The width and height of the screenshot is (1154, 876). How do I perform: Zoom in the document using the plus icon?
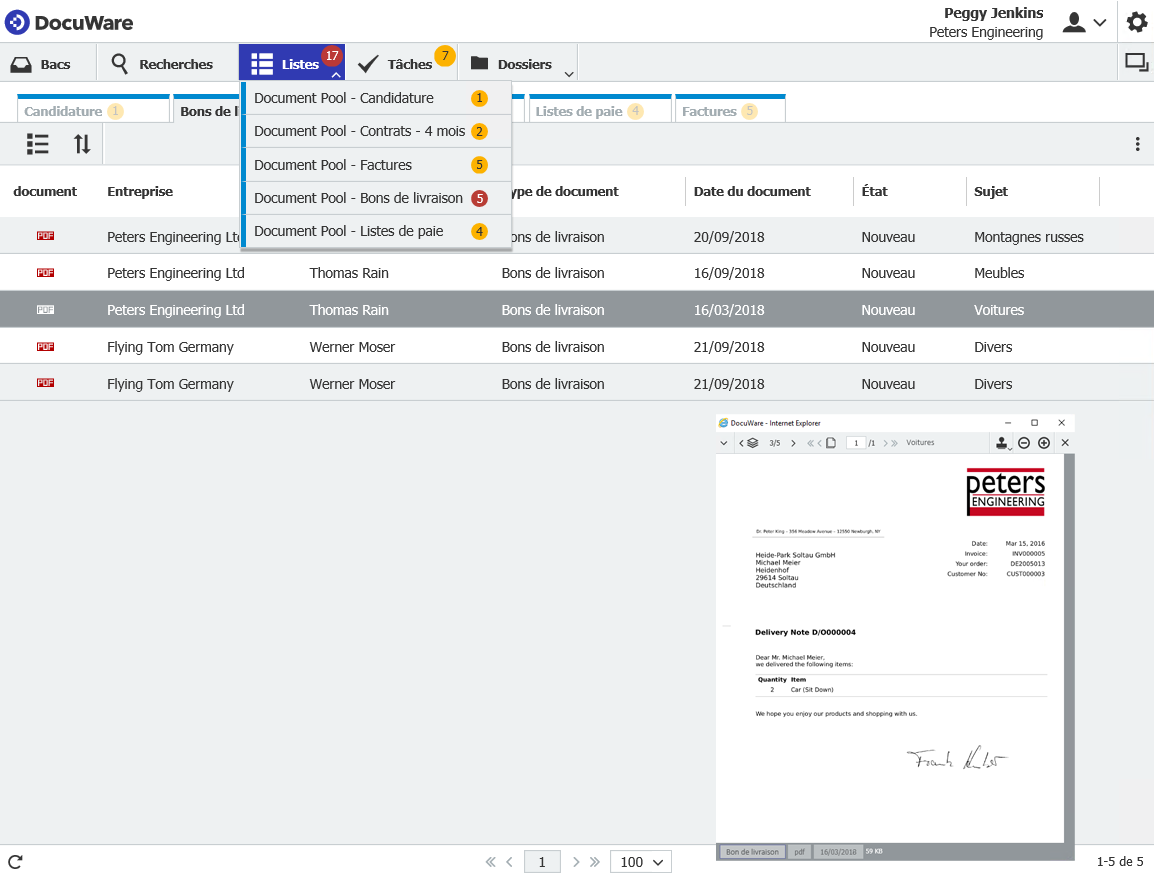[1044, 442]
